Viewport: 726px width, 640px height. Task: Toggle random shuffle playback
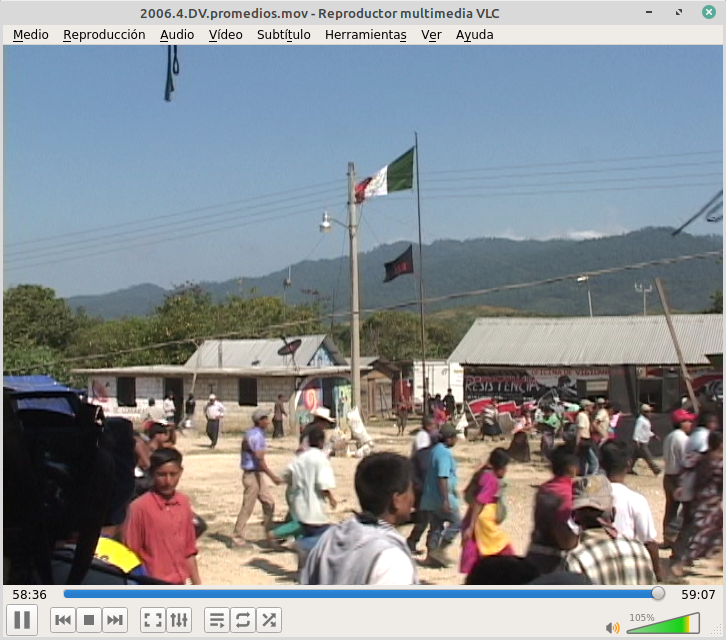(x=269, y=620)
